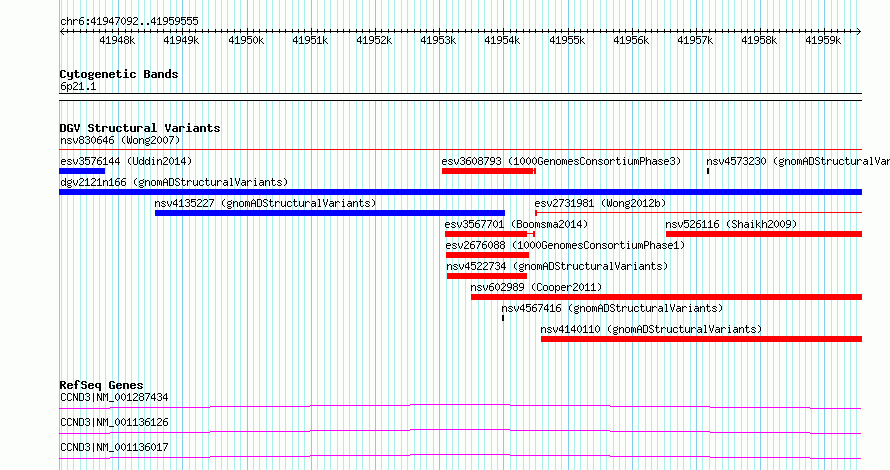Select the blue esv3576144 variant bar
The height and width of the screenshot is (470, 890).
[82, 171]
